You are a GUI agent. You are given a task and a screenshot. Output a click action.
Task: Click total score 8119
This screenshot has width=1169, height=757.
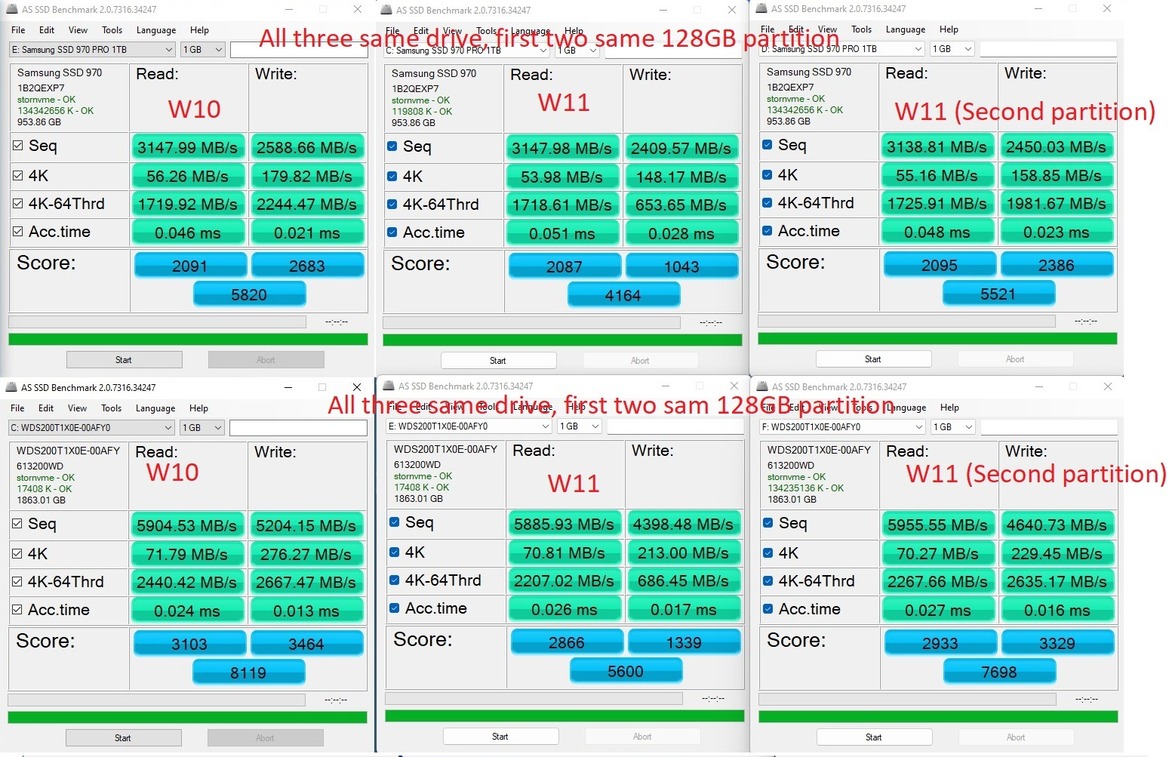tap(248, 673)
